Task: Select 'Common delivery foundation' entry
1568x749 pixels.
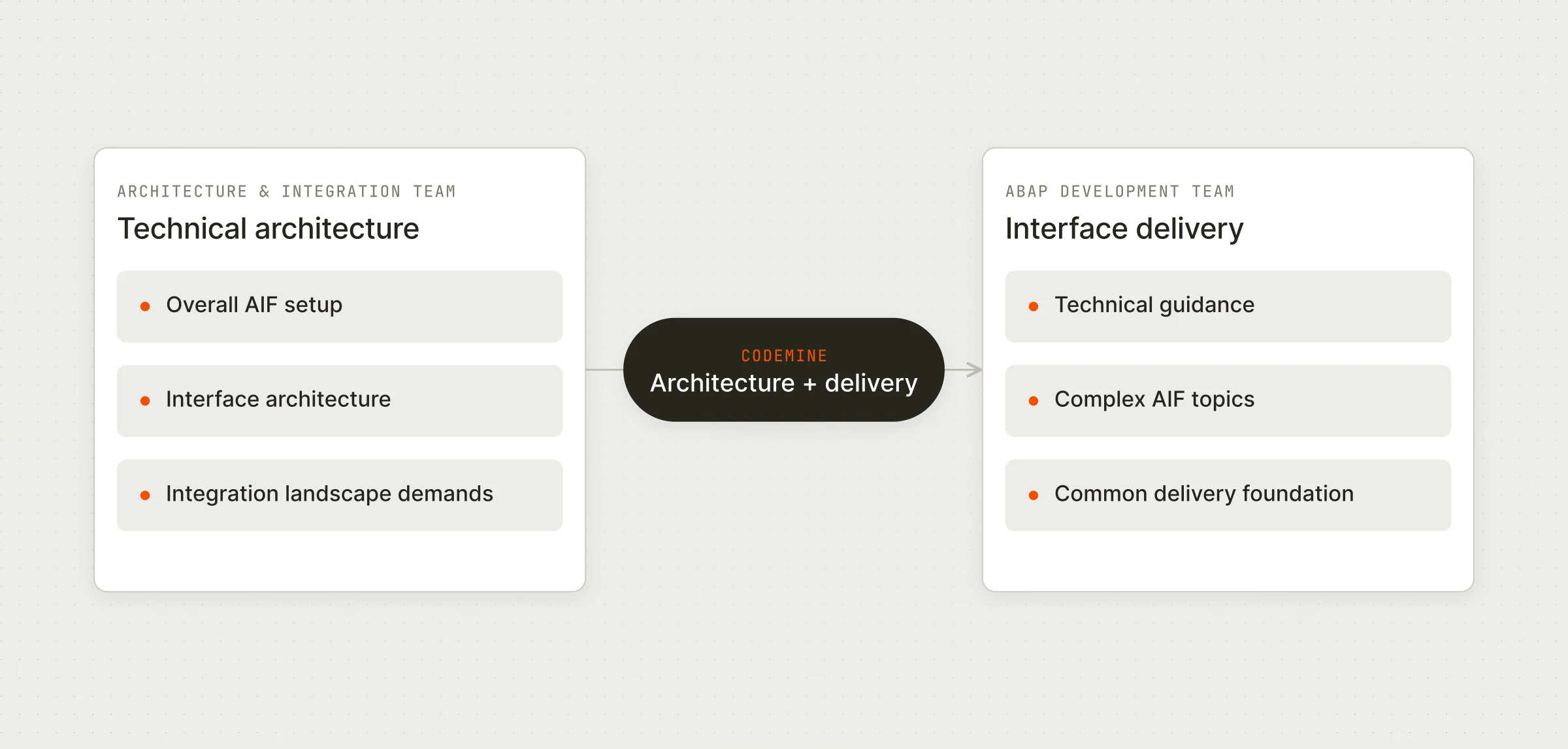Action: click(x=1228, y=496)
